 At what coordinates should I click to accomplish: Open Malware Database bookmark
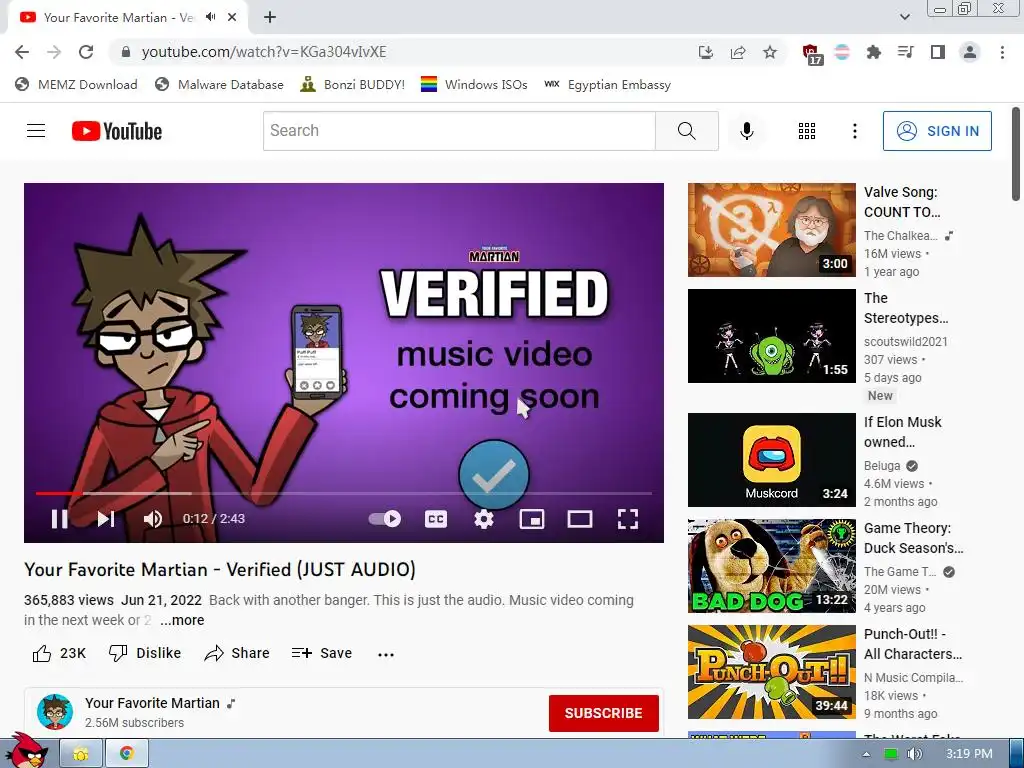click(x=219, y=84)
